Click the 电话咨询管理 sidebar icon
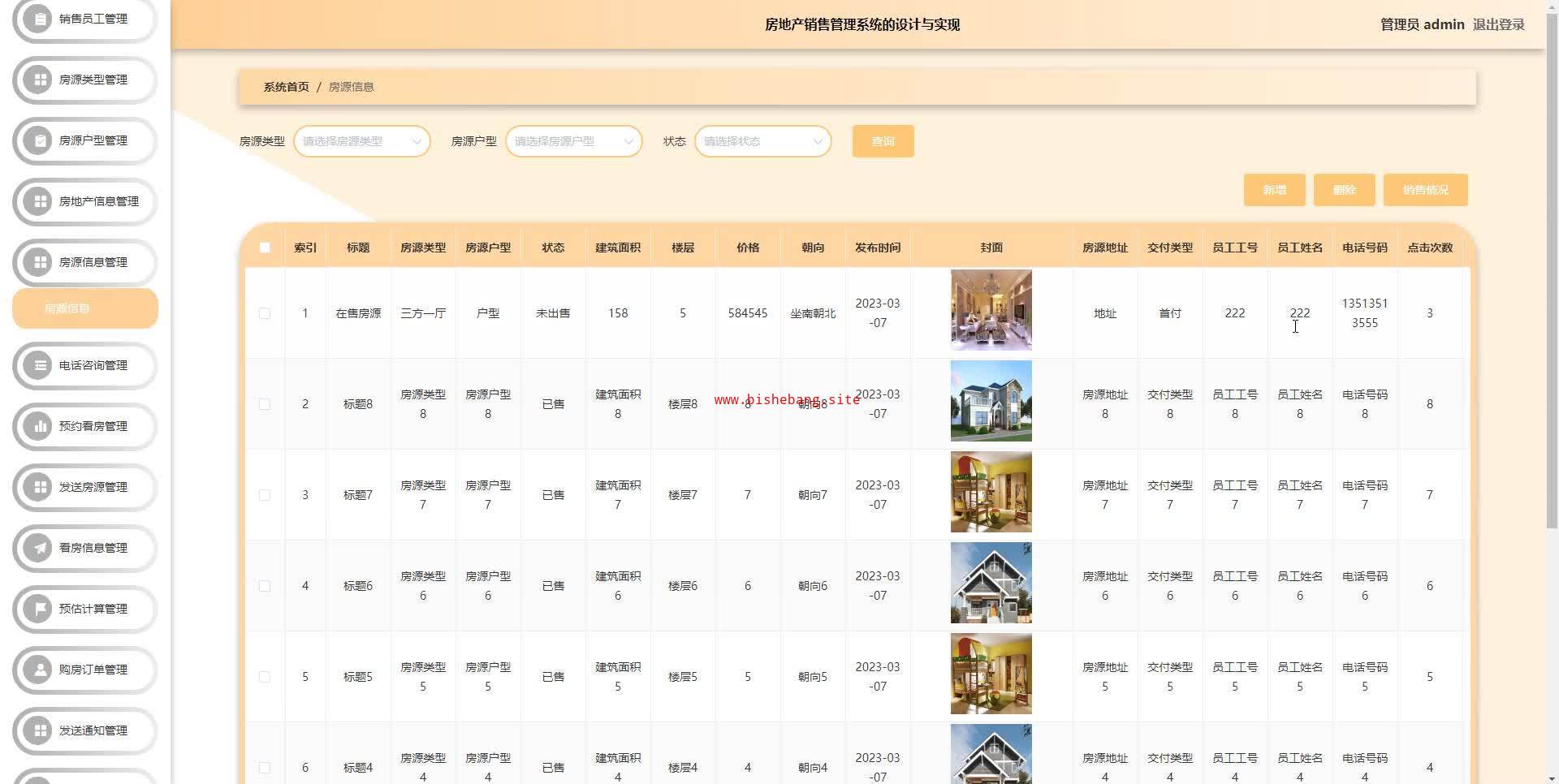1559x784 pixels. tap(38, 365)
